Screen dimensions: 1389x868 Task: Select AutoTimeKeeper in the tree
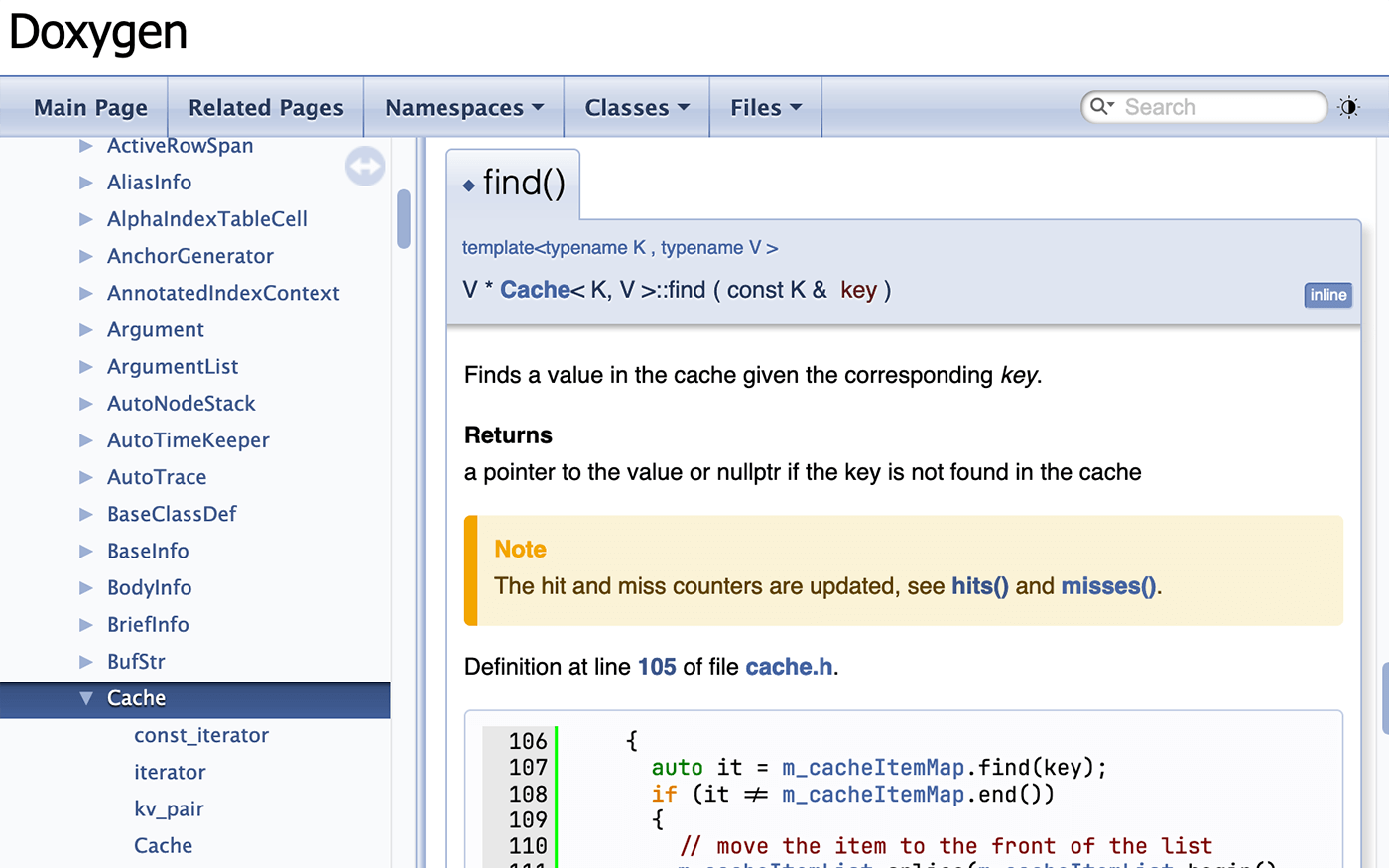point(189,440)
